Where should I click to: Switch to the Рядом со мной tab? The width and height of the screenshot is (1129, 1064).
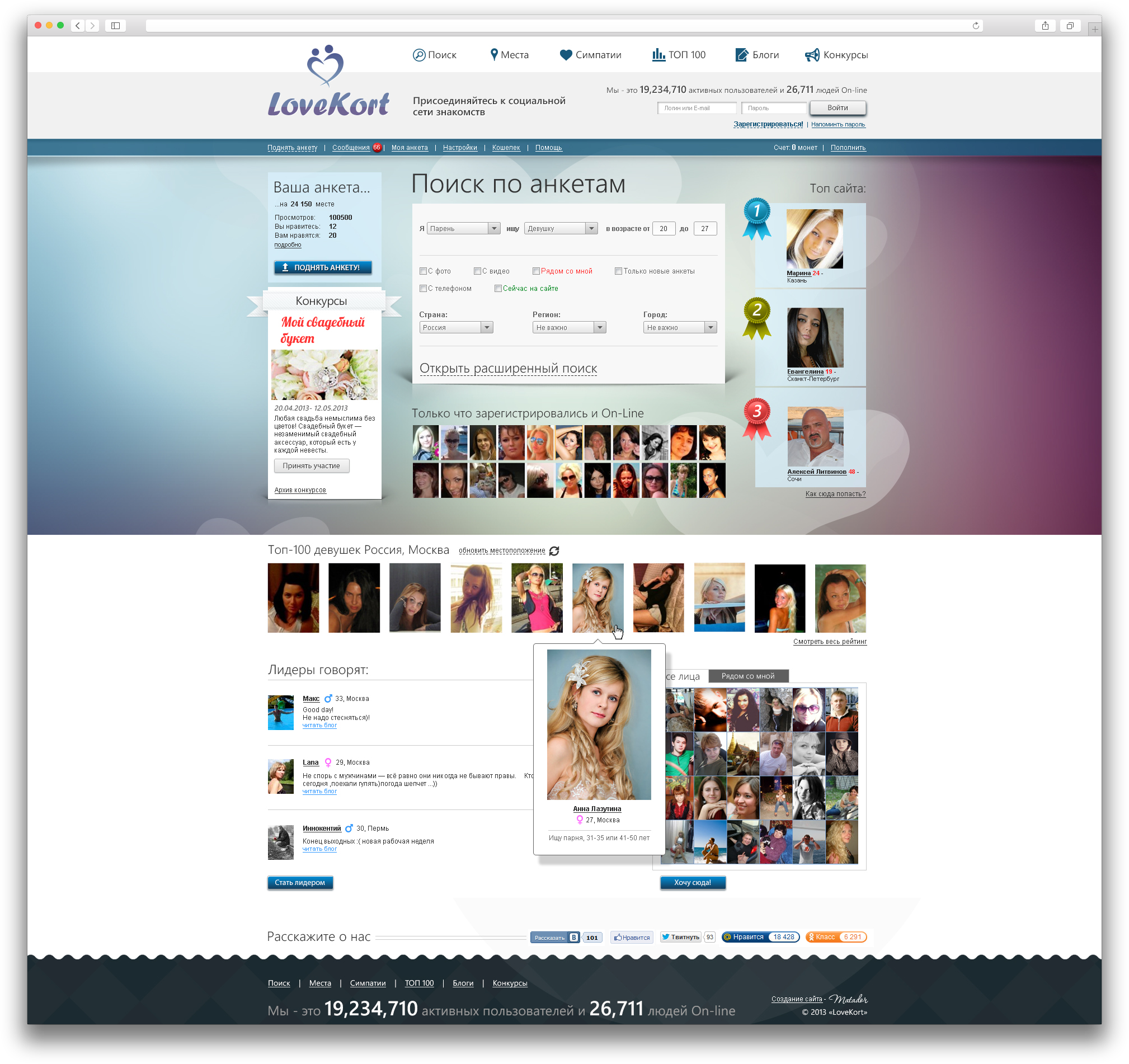tap(749, 676)
